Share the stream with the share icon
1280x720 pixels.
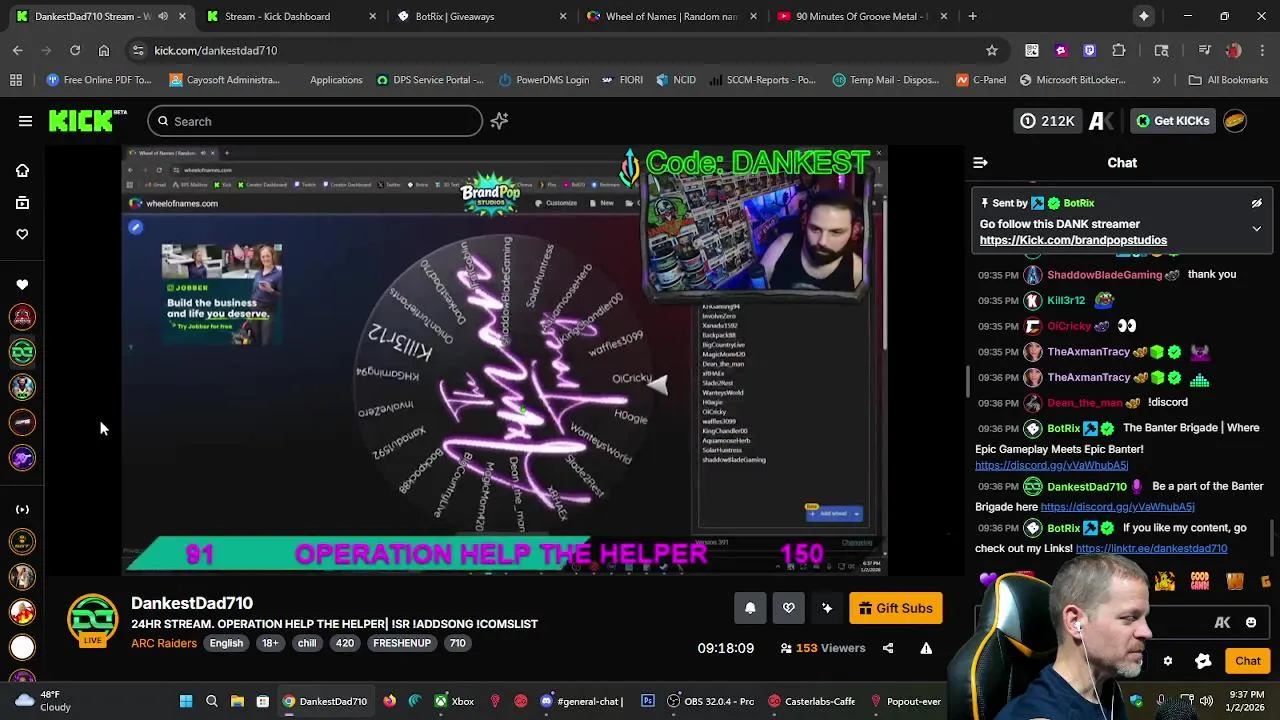[888, 648]
